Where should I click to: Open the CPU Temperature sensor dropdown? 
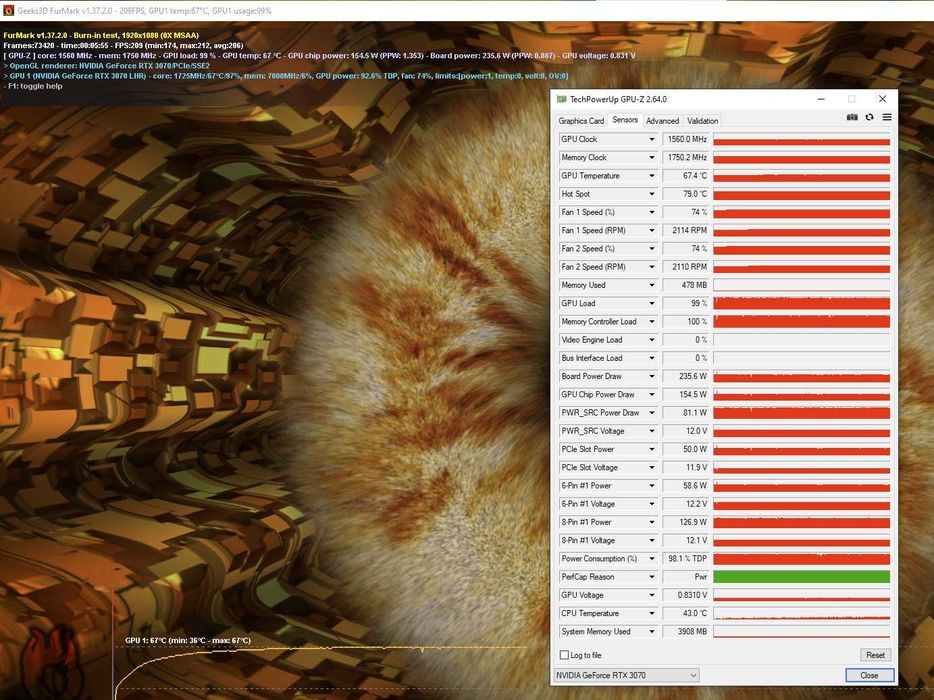(x=652, y=613)
